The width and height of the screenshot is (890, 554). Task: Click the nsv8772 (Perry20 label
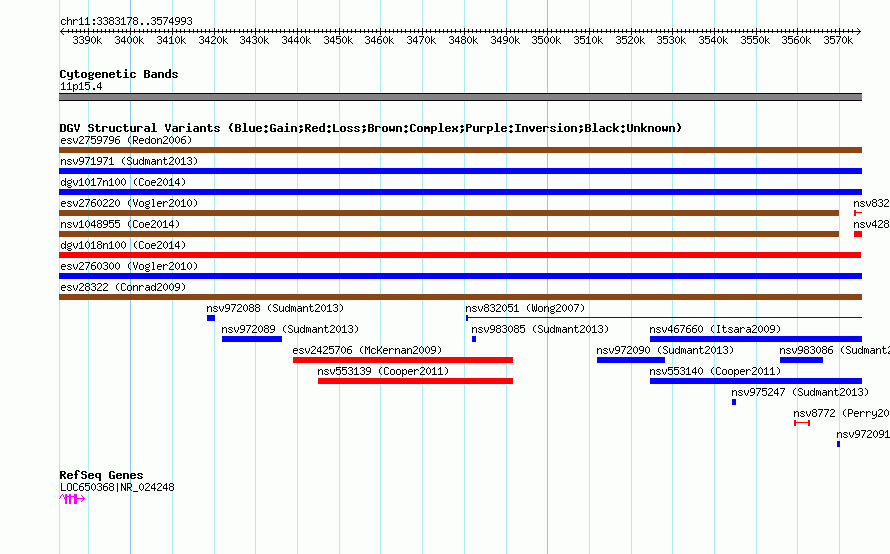(x=841, y=413)
